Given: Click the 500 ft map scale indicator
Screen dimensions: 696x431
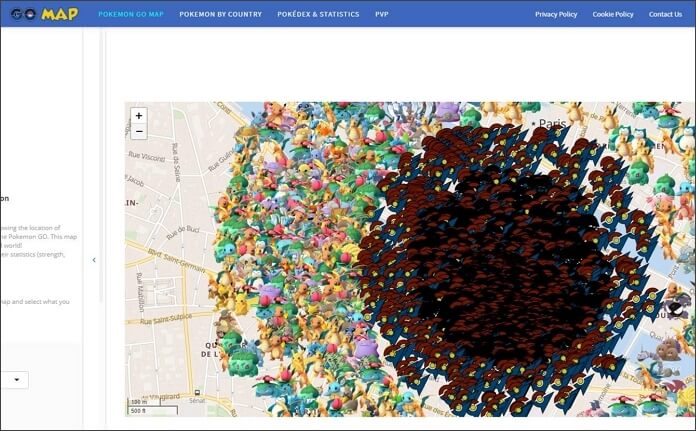Looking at the screenshot, I should (153, 411).
